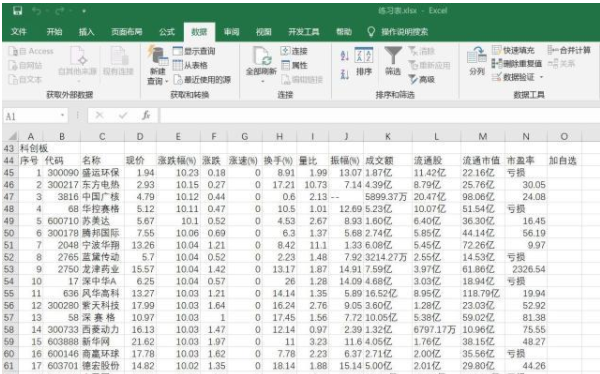Image resolution: width=600 pixels, height=374 pixels.
Task: Open 自其他来源 dropdown
Action: tap(78, 64)
